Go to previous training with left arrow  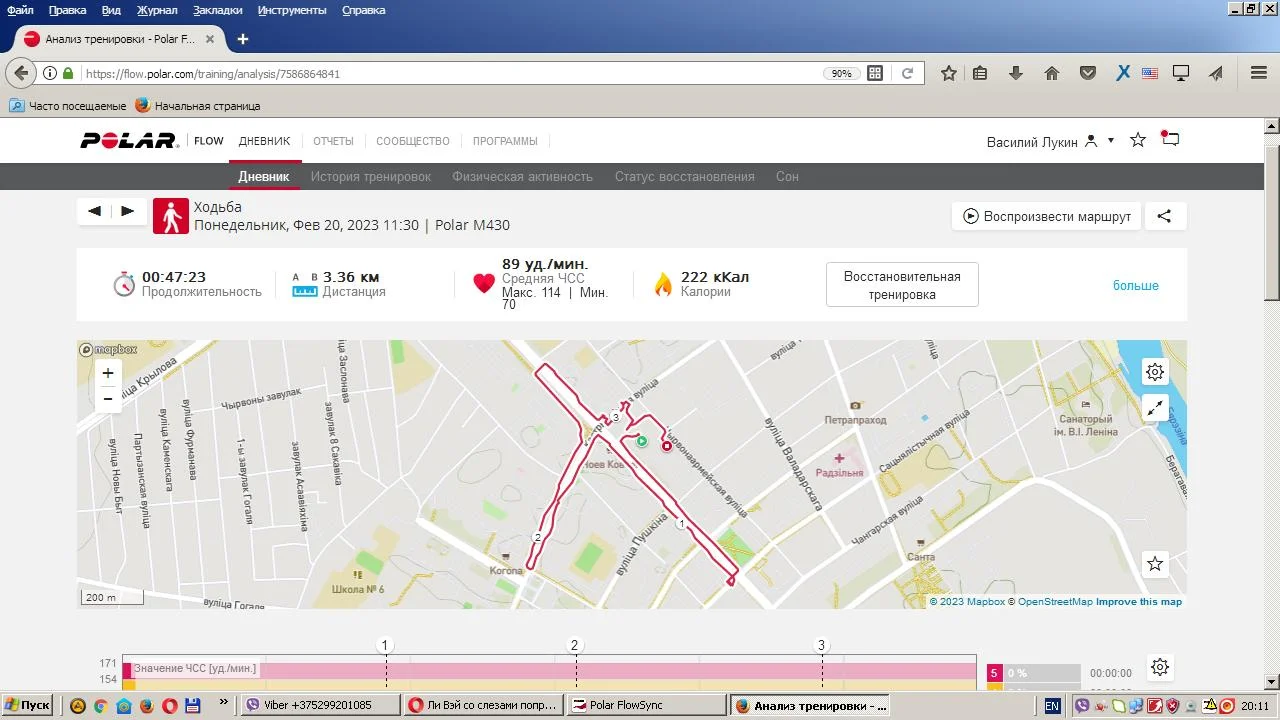click(x=95, y=211)
